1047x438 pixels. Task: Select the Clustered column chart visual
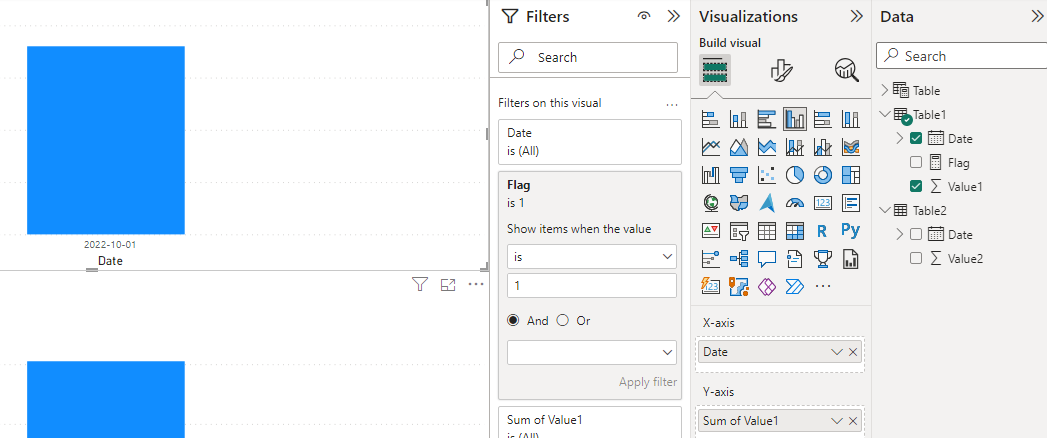point(795,120)
